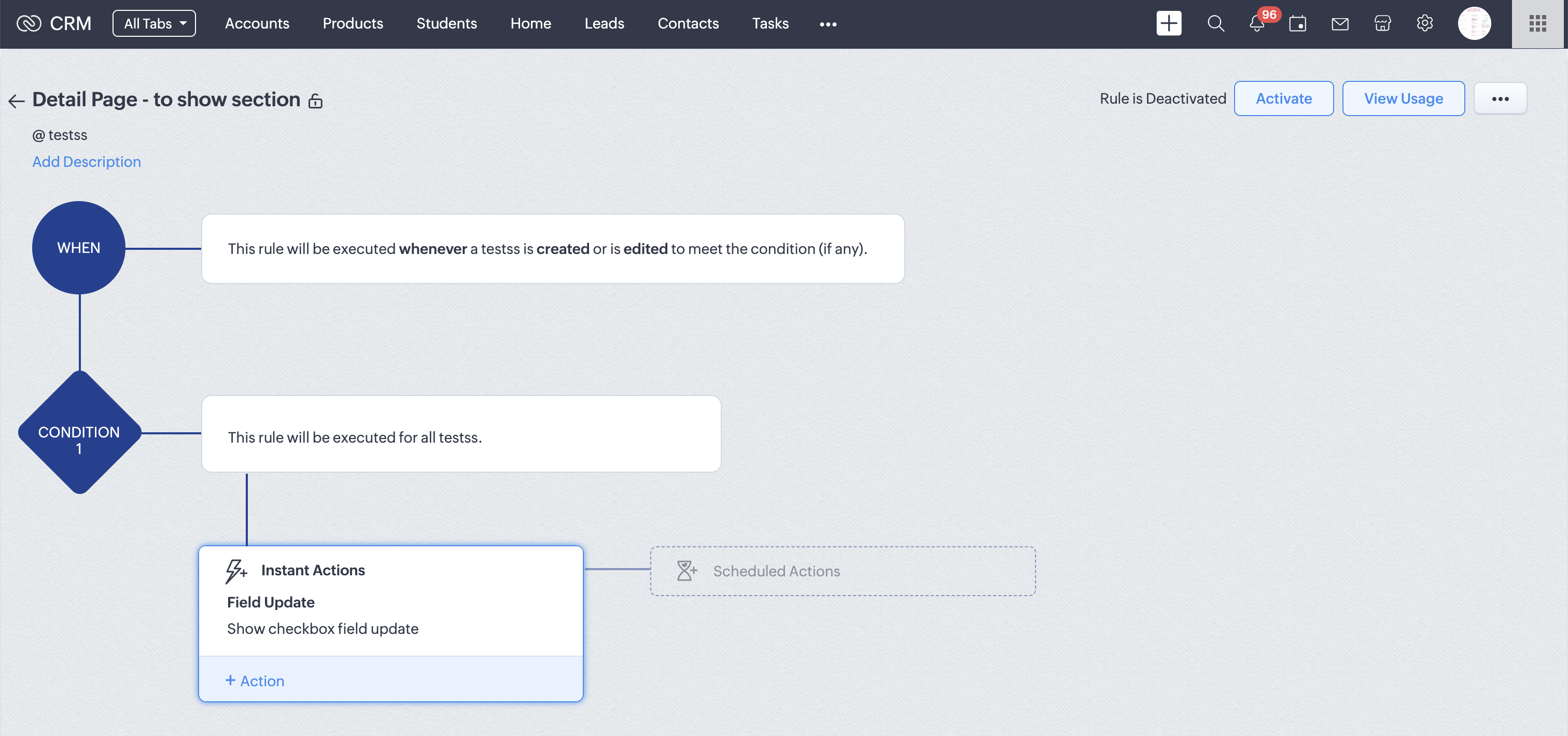Open the Scheduled Actions box
The width and height of the screenshot is (1568, 736).
(x=842, y=571)
